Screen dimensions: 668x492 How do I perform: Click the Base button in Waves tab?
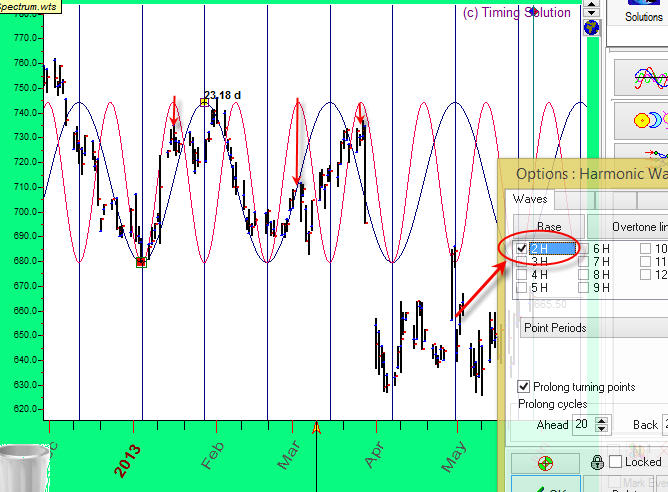click(548, 227)
